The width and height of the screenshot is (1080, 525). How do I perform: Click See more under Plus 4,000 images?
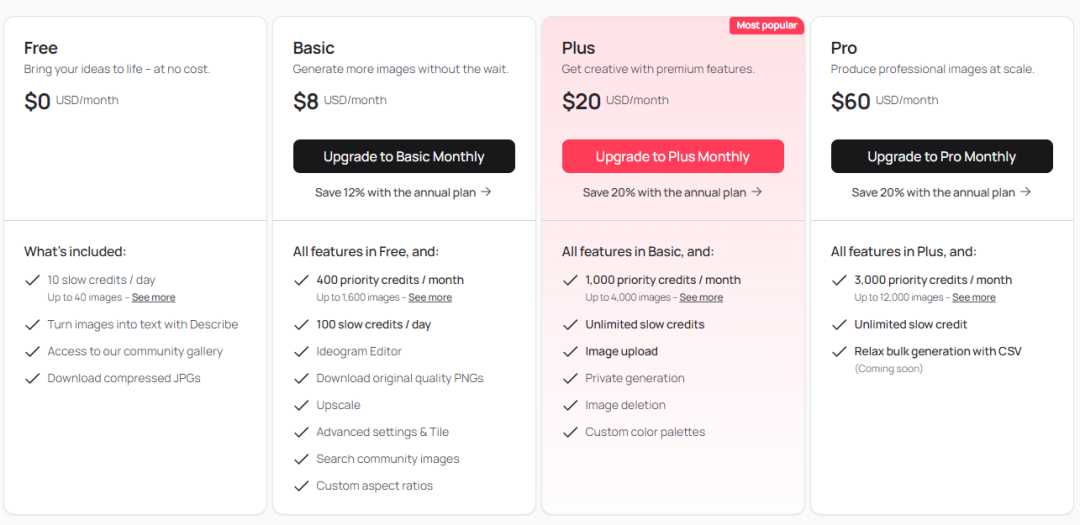point(701,297)
